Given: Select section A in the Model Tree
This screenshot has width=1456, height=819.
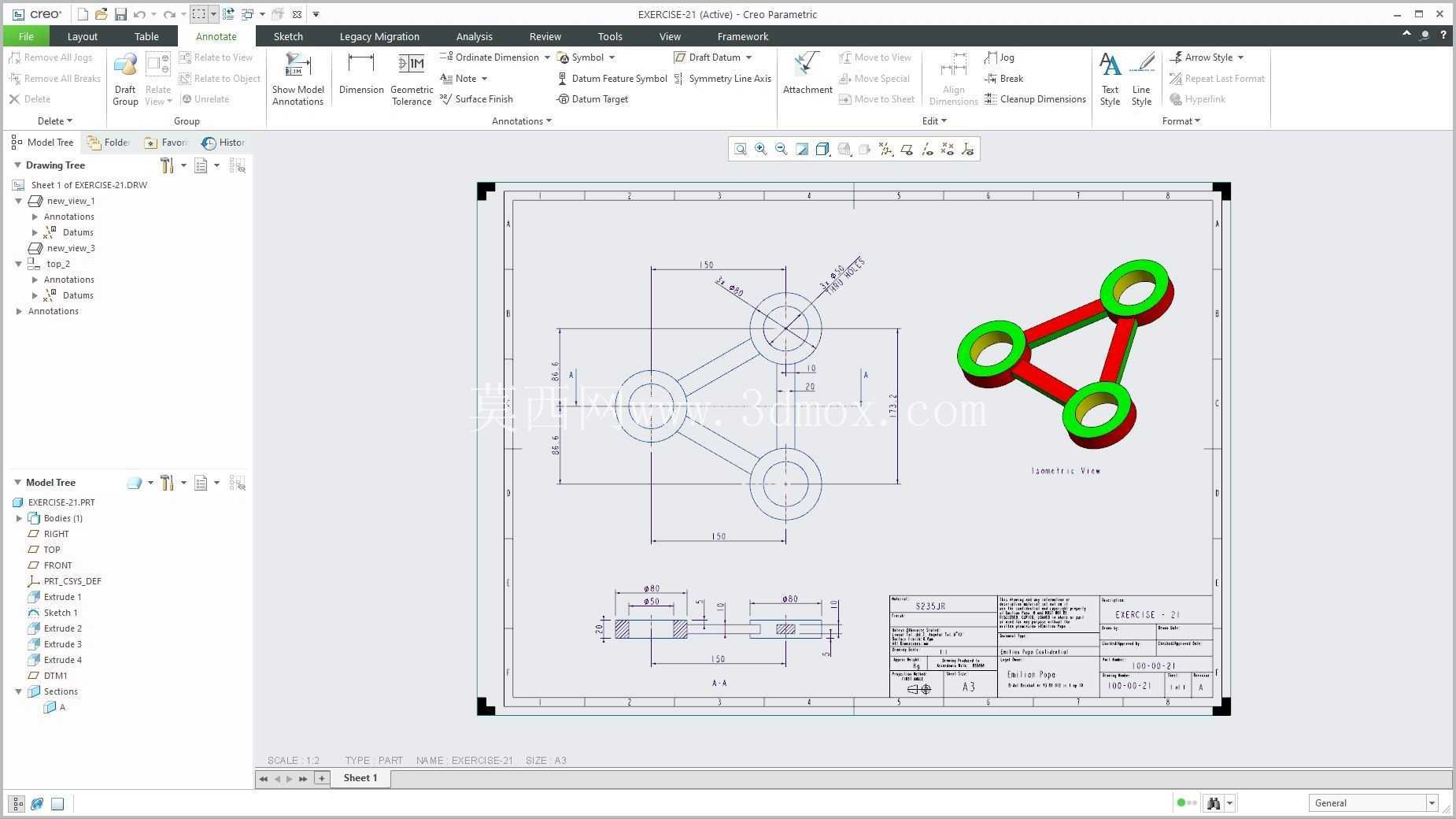Looking at the screenshot, I should click(x=55, y=707).
